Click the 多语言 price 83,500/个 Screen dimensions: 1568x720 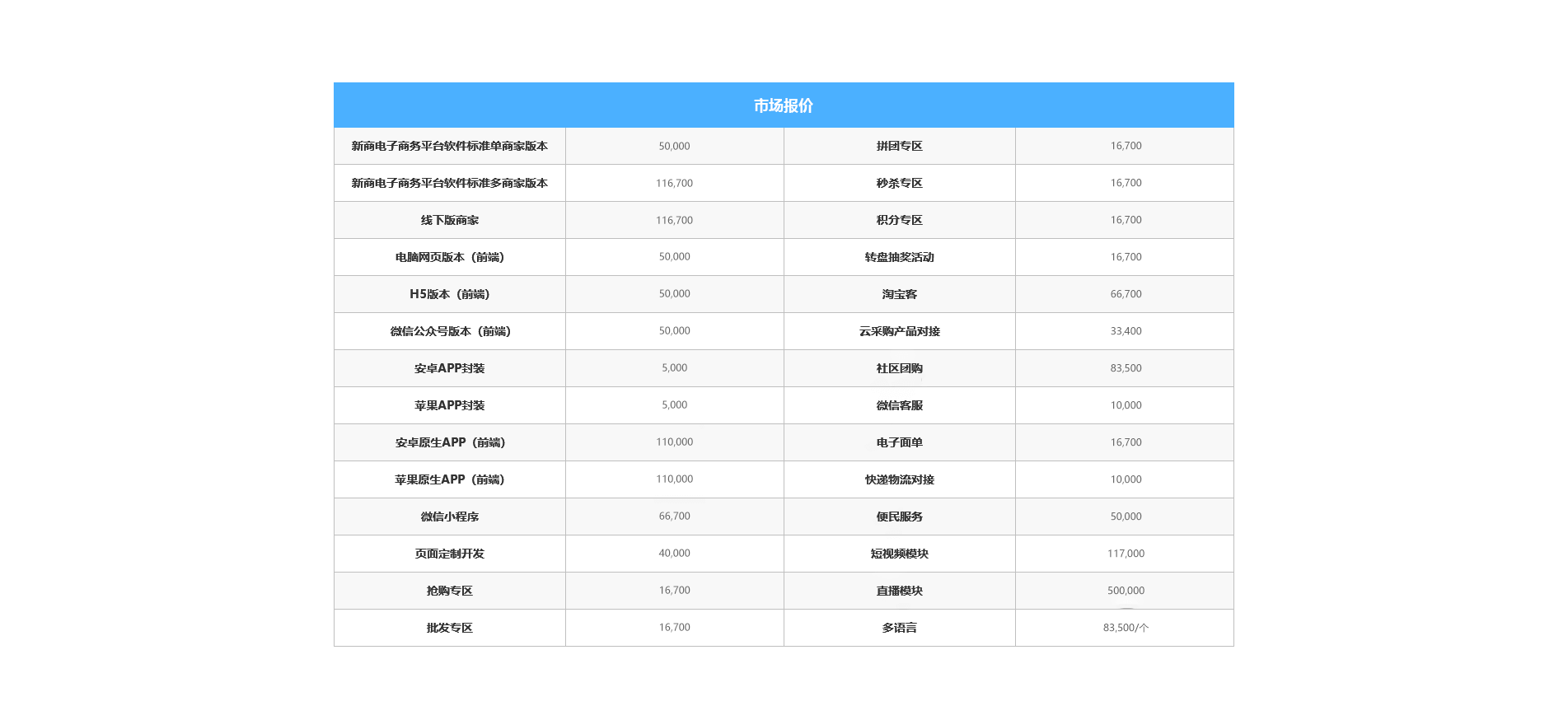click(1126, 628)
